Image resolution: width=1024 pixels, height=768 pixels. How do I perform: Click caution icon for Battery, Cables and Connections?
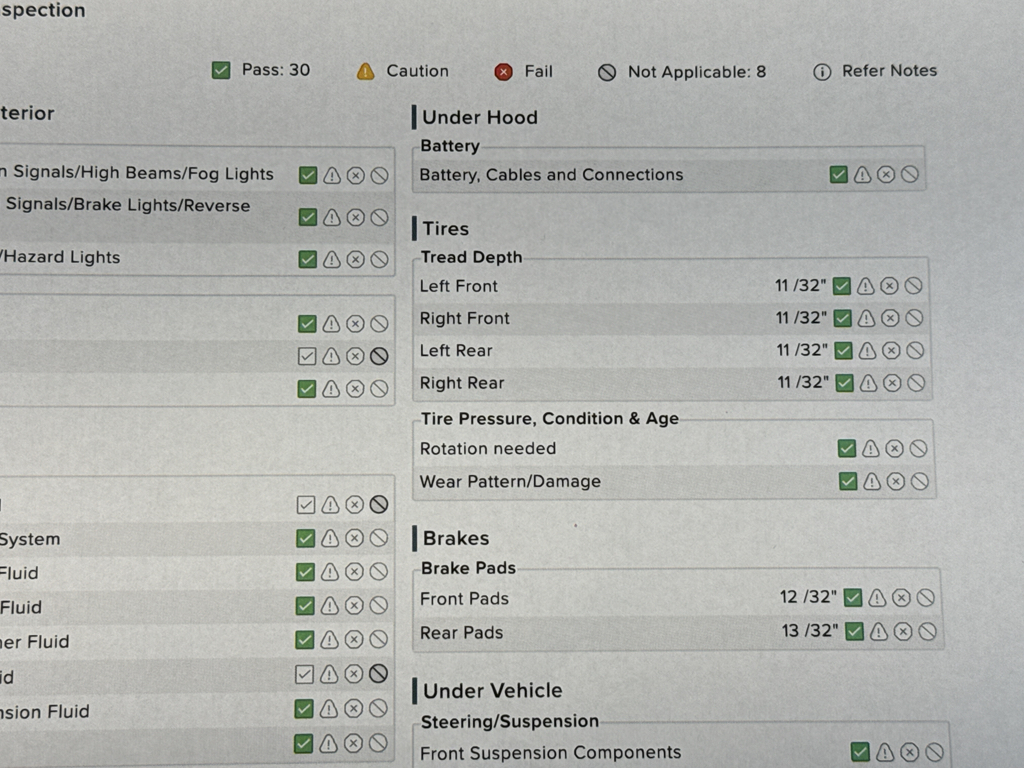[862, 175]
